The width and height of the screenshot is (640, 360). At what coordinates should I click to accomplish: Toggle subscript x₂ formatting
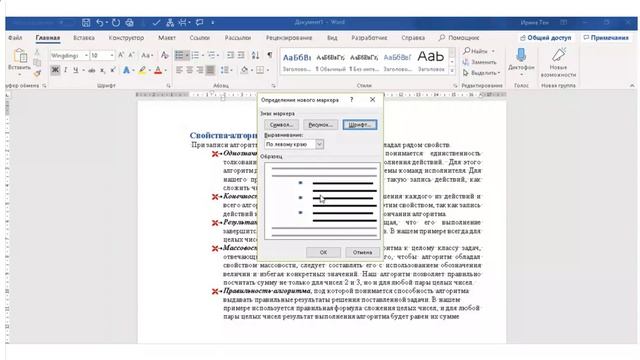click(102, 70)
